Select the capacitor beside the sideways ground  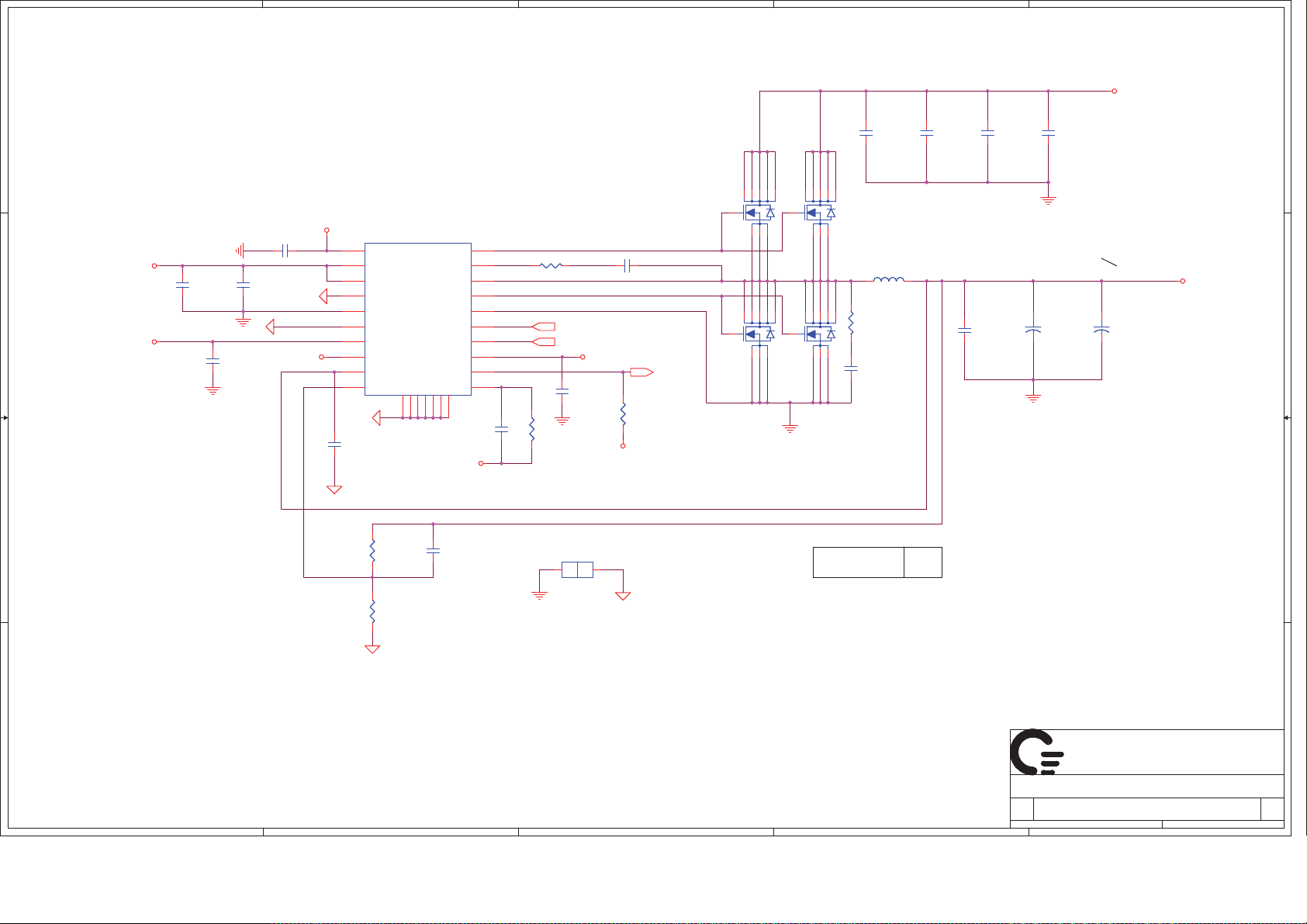point(285,251)
